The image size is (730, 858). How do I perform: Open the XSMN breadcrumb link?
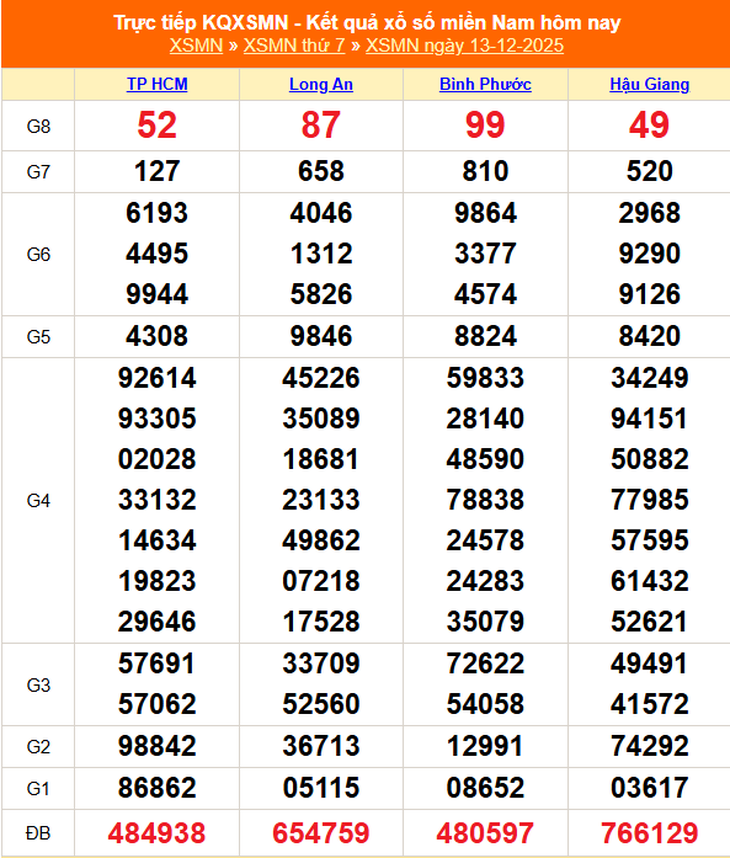[x=196, y=45]
